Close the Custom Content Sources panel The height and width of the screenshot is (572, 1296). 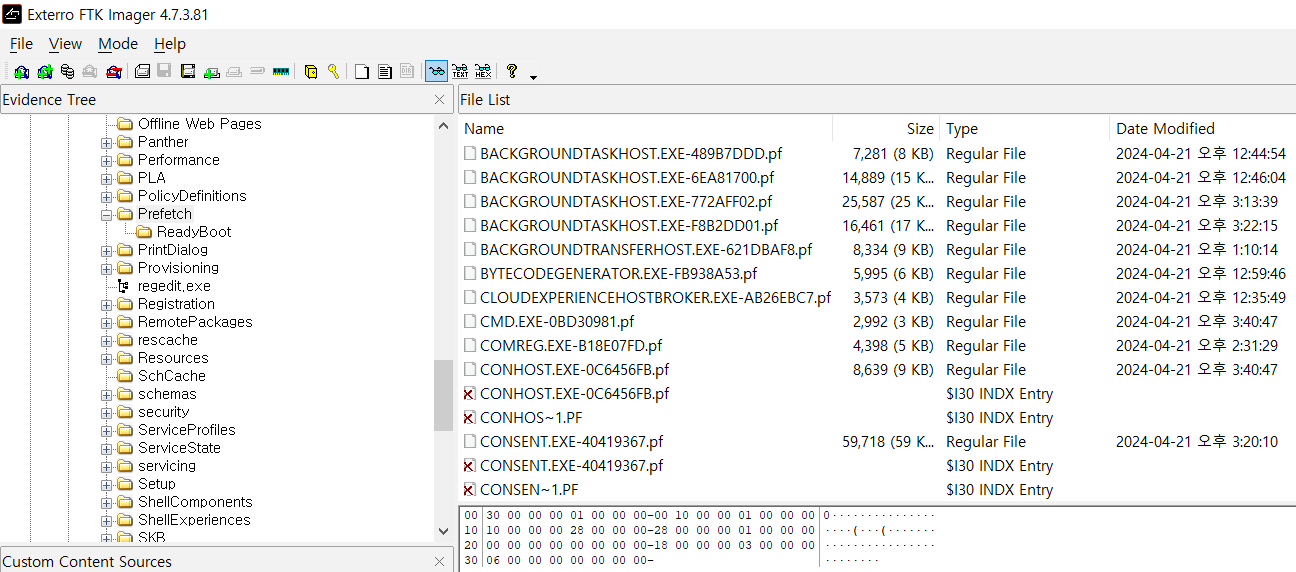tap(440, 562)
